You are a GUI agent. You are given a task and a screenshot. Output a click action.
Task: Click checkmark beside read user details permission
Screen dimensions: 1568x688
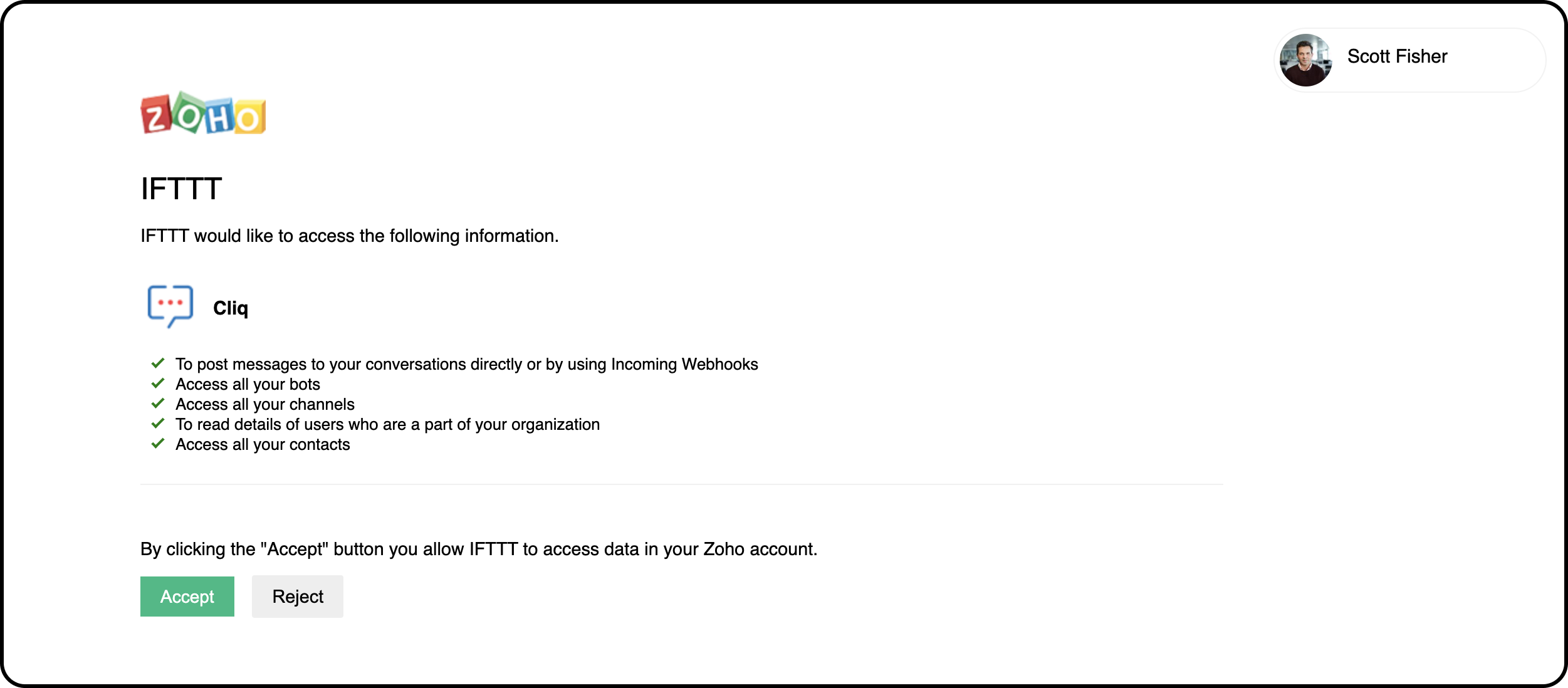click(x=158, y=423)
